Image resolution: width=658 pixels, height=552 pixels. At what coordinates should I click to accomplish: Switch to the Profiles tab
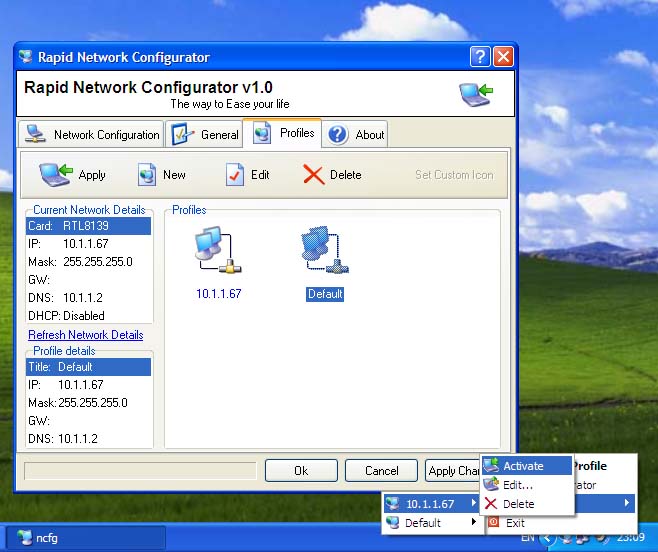(282, 133)
